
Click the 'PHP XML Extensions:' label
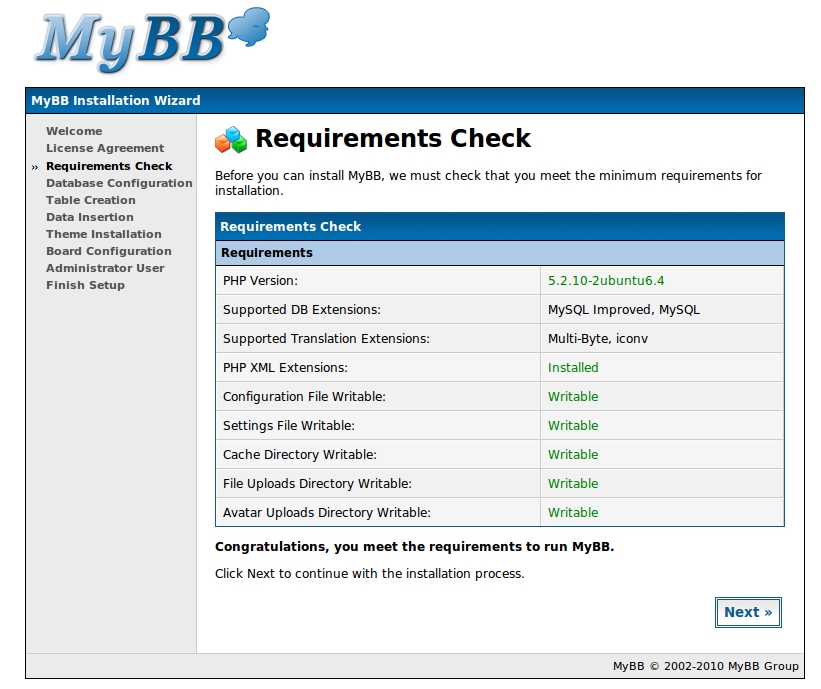(285, 368)
